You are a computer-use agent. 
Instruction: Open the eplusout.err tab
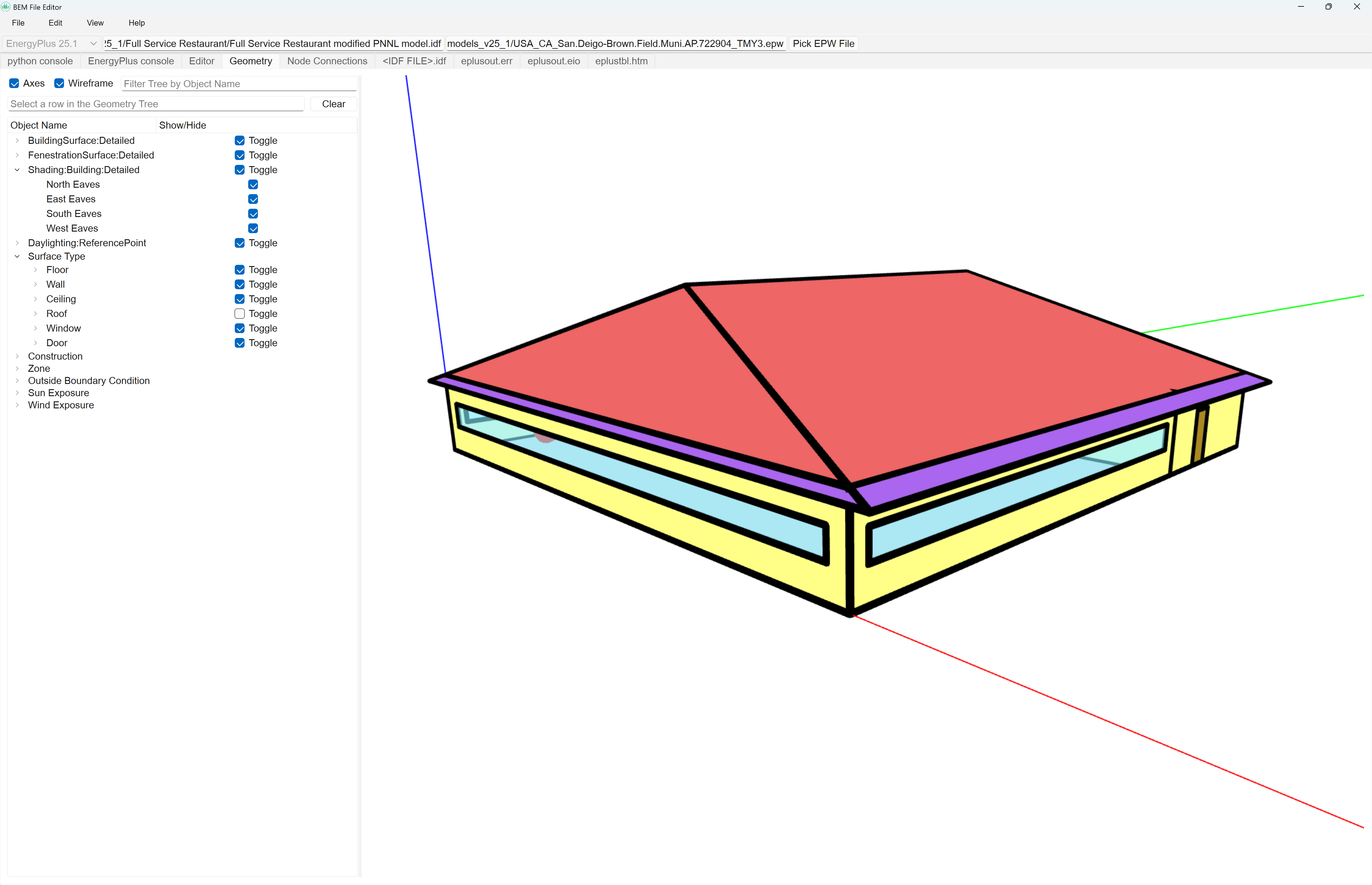tap(487, 61)
